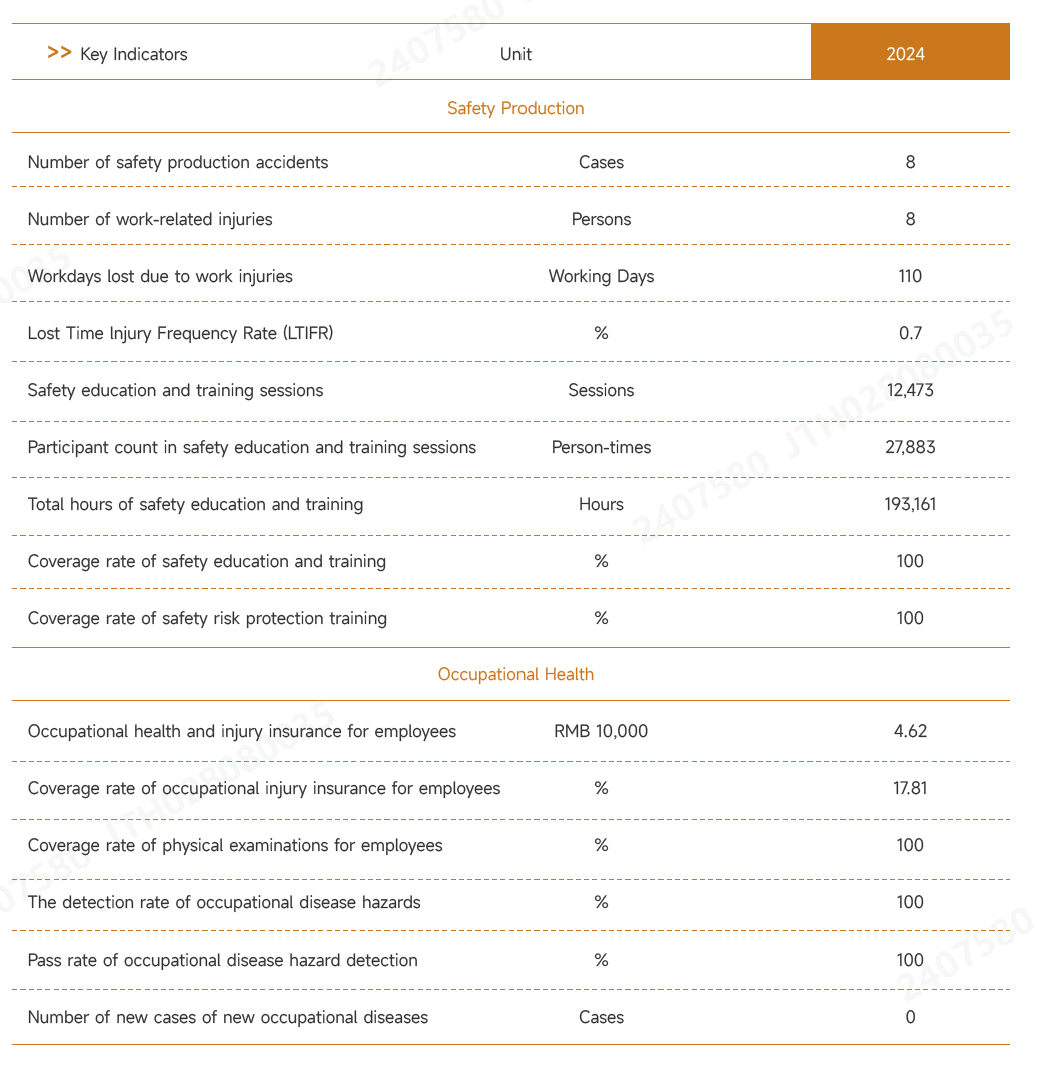Select the Occupational Health section heading
Viewport: 1038px width, 1068px height.
(x=515, y=674)
